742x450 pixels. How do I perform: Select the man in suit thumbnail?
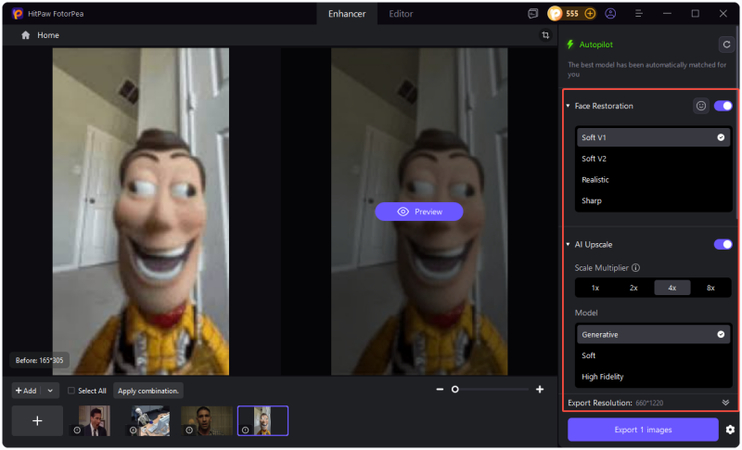point(94,421)
